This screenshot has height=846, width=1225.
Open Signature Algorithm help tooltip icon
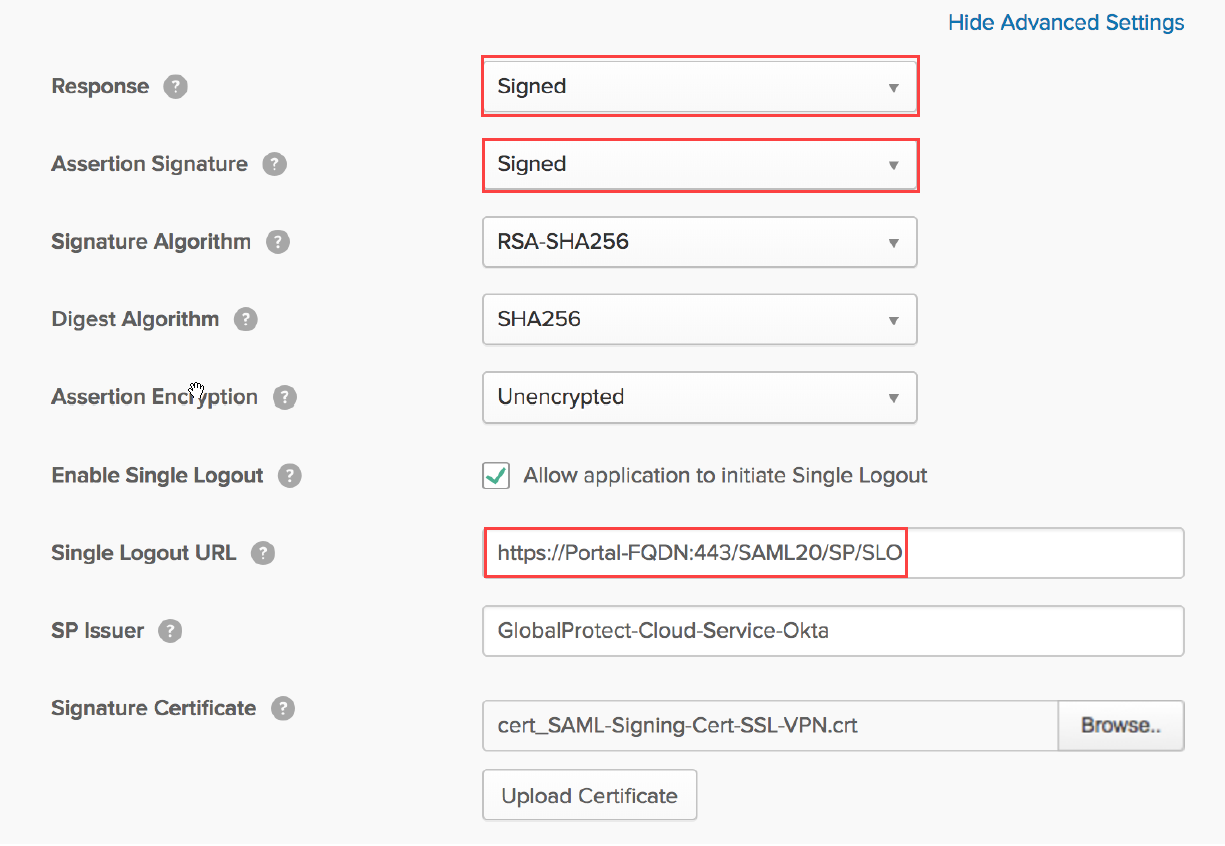278,242
